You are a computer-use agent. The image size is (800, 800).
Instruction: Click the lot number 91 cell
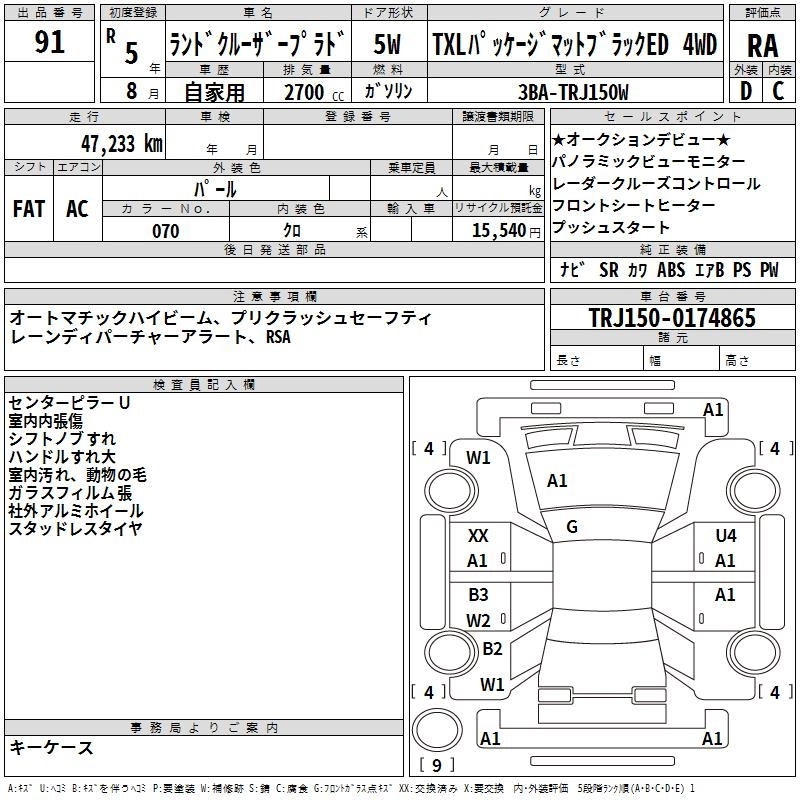point(49,41)
